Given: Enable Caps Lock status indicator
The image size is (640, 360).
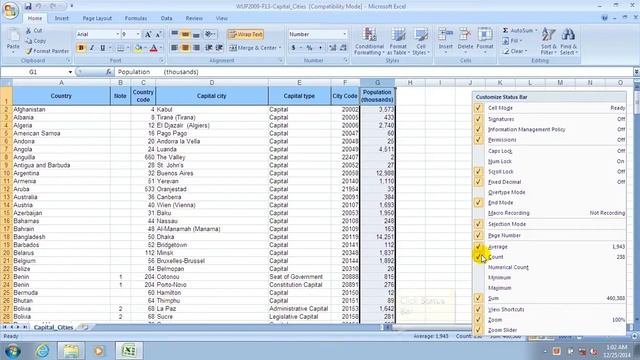Looking at the screenshot, I should pyautogui.click(x=549, y=151).
